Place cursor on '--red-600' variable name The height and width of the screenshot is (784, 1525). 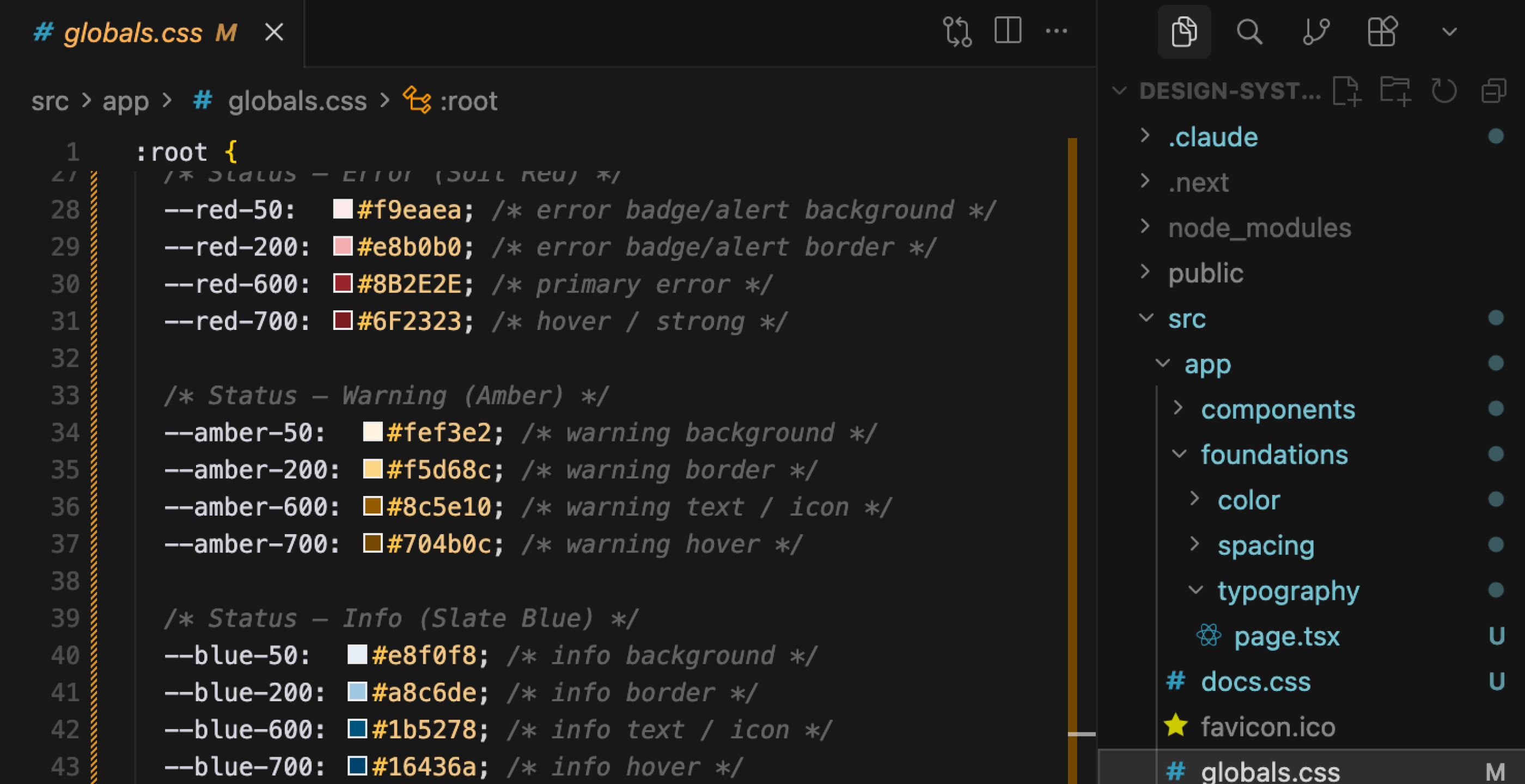[230, 285]
